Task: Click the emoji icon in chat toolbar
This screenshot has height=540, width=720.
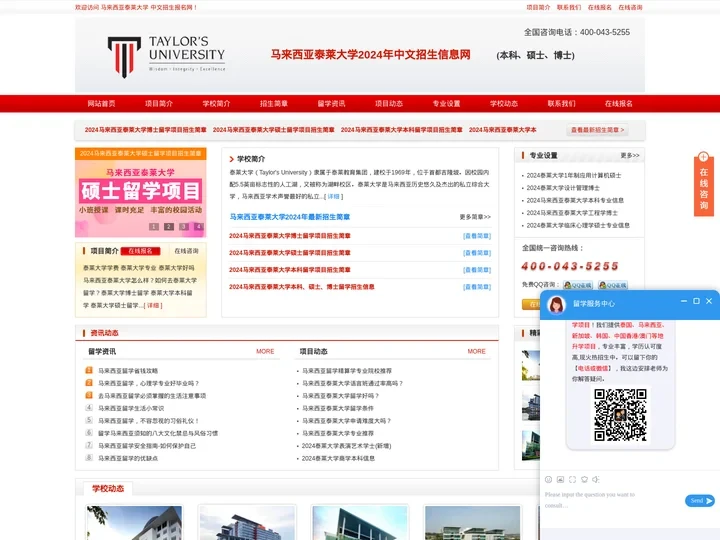Action: (x=548, y=479)
